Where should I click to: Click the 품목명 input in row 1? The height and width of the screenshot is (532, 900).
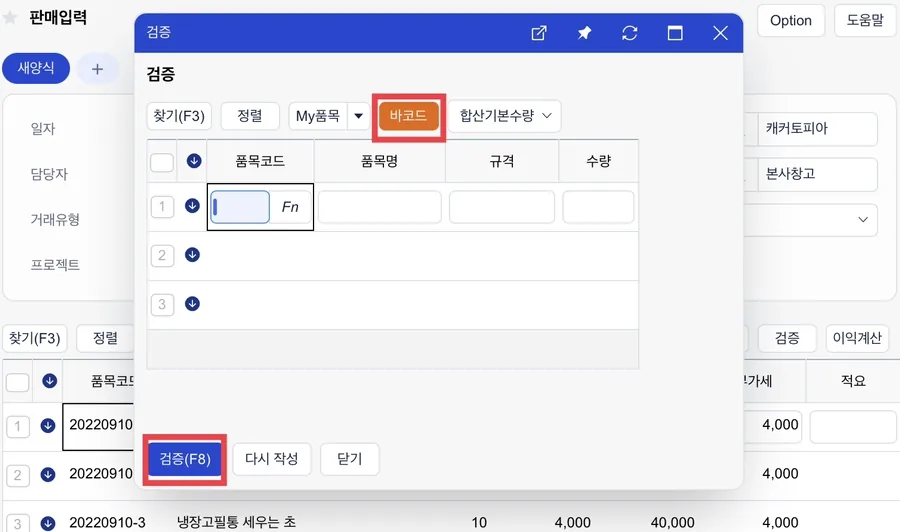point(379,207)
